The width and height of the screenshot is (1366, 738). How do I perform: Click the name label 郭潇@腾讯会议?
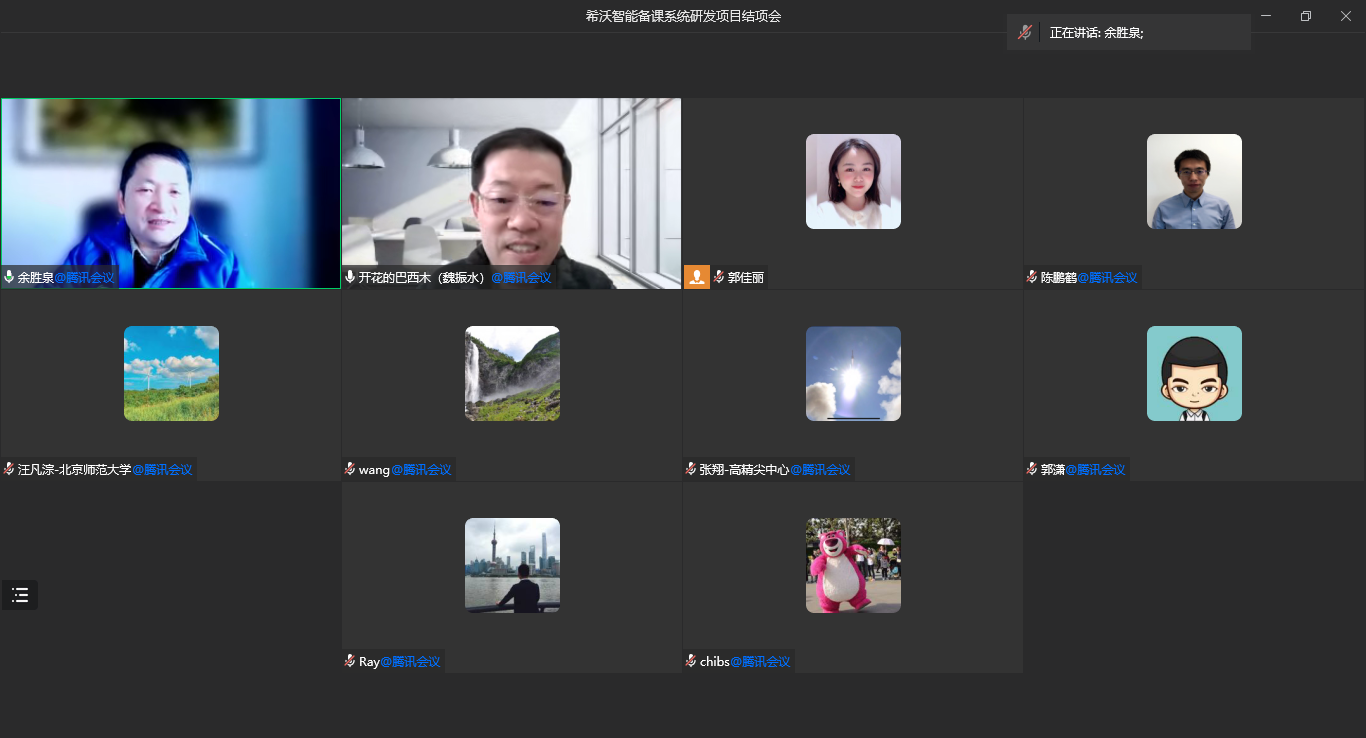[1083, 469]
